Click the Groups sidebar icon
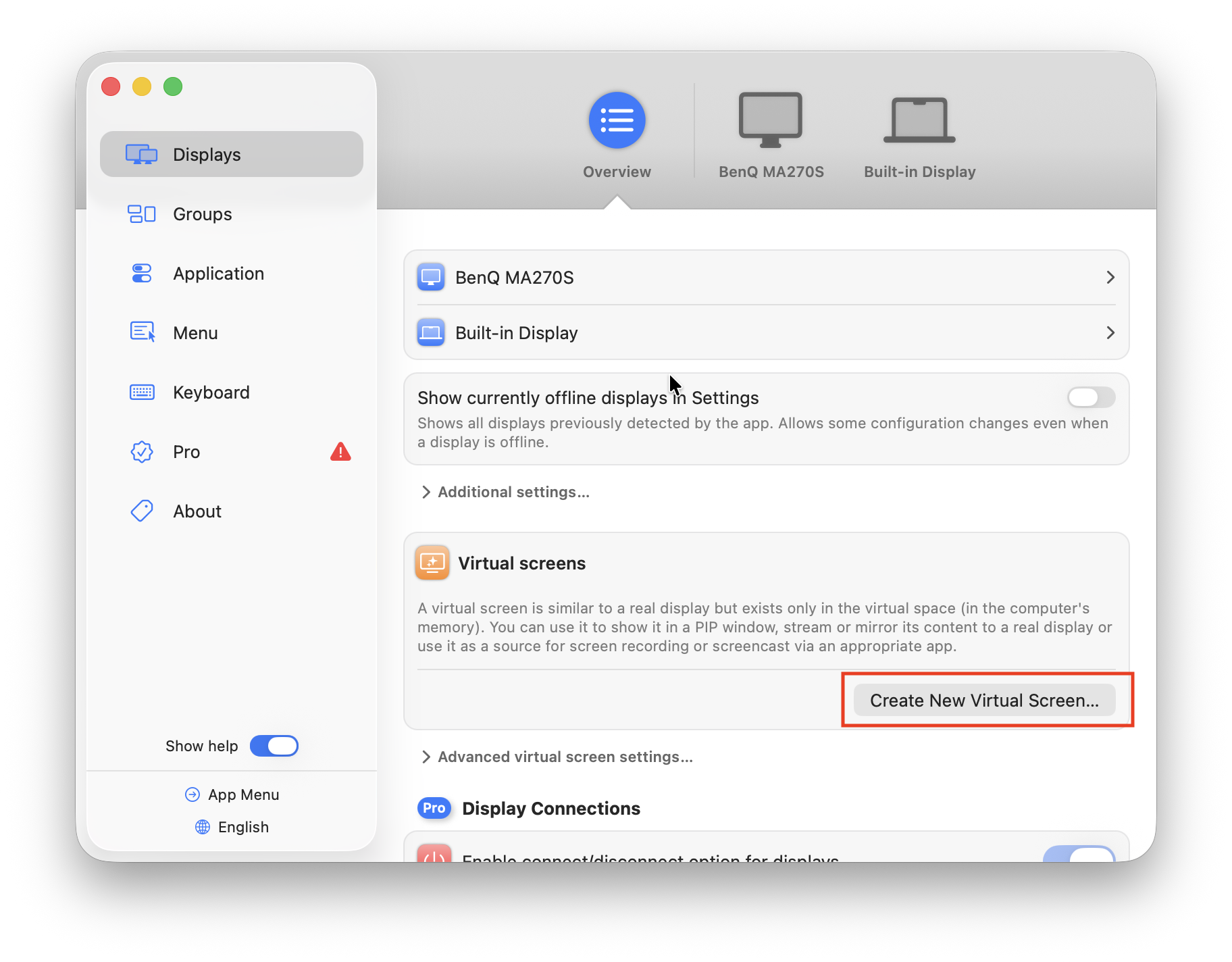This screenshot has width=1232, height=962. tap(141, 214)
